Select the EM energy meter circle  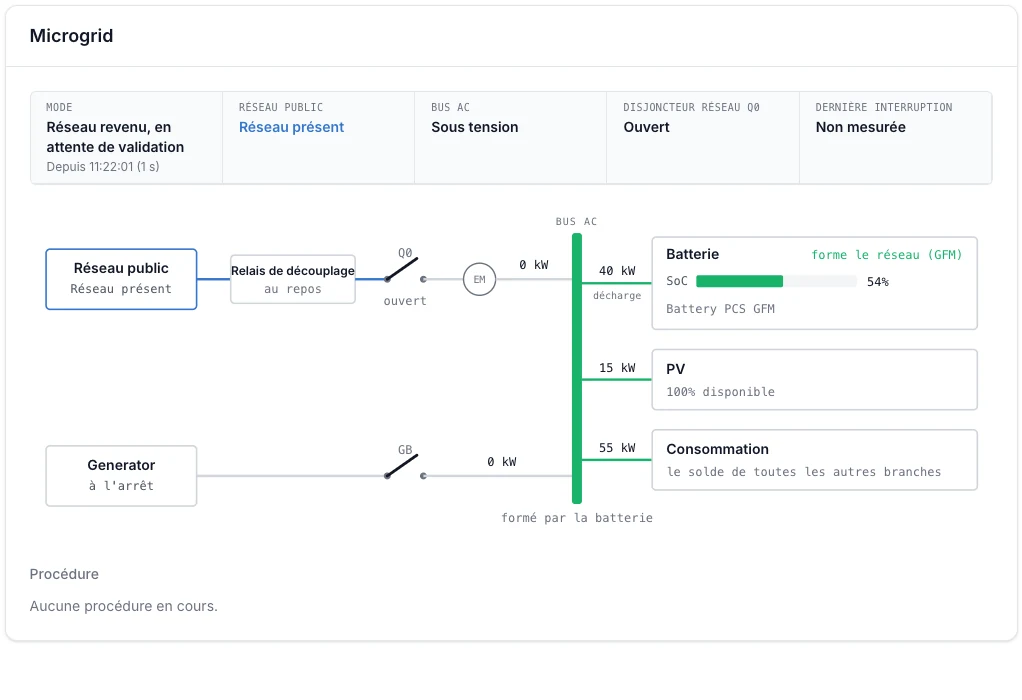pos(480,280)
